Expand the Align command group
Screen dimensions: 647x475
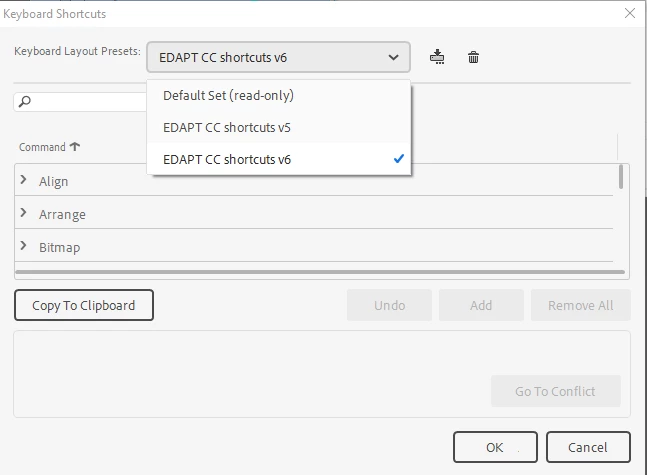point(24,180)
